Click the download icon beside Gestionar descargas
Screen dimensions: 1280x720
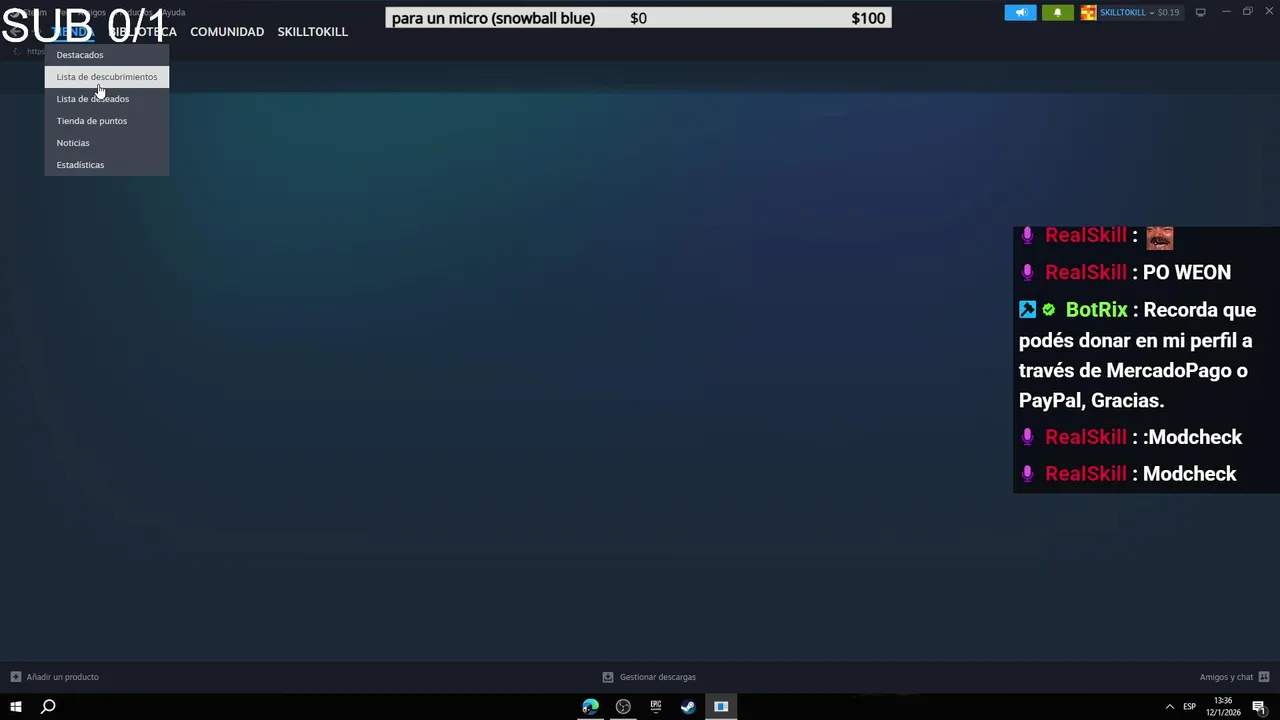[x=607, y=677]
